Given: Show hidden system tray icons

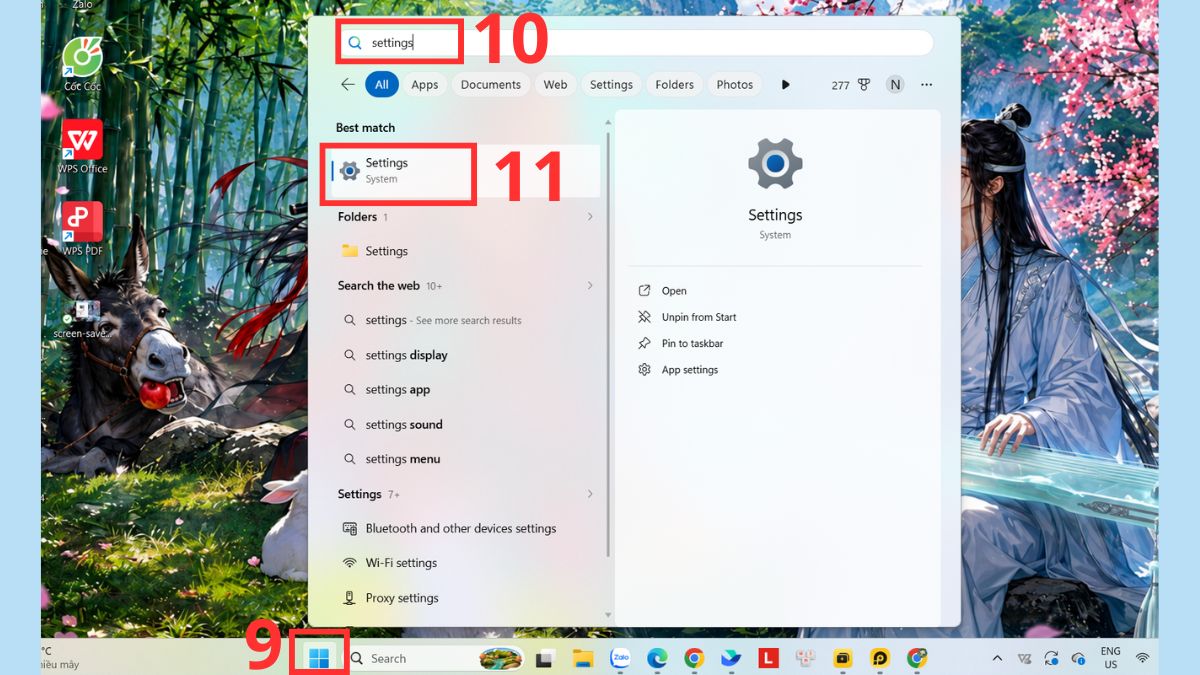Looking at the screenshot, I should click(x=997, y=658).
